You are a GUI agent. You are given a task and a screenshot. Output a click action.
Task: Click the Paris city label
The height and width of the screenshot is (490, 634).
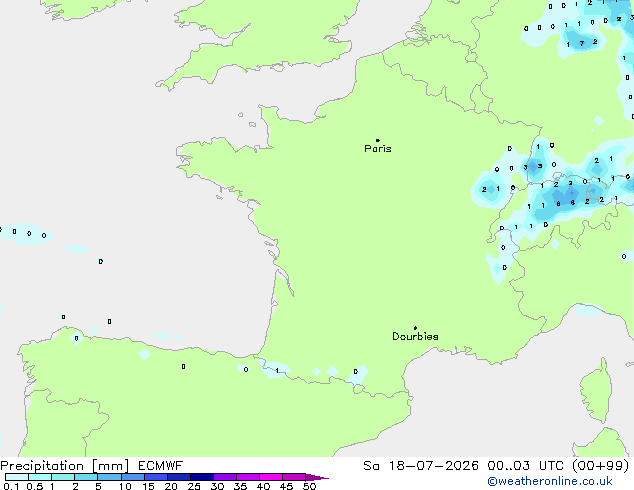click(378, 149)
